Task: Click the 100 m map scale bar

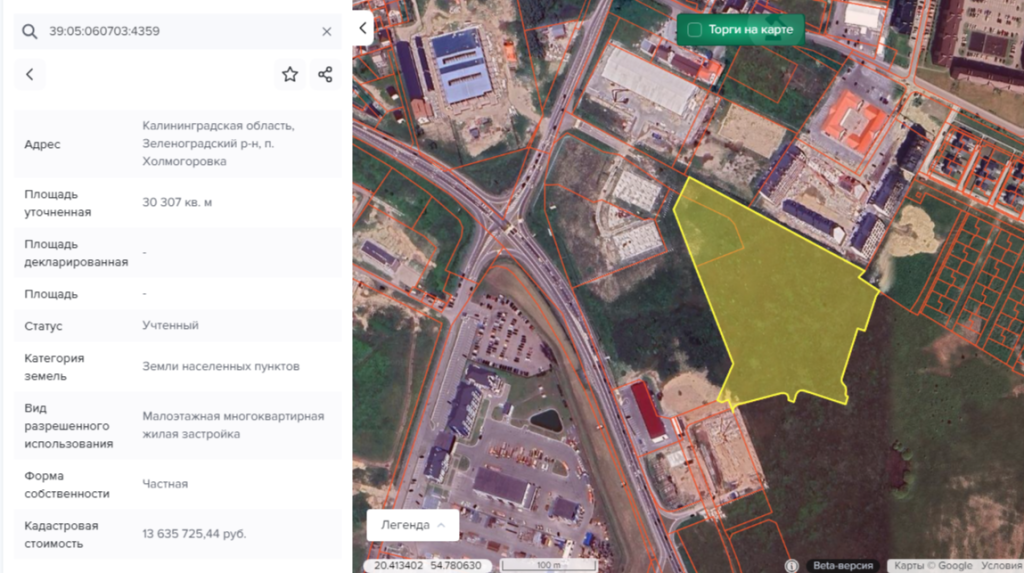Action: click(550, 566)
